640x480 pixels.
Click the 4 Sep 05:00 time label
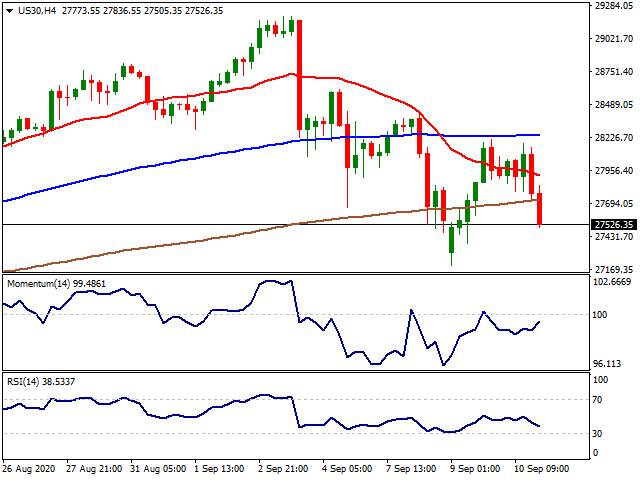(348, 468)
